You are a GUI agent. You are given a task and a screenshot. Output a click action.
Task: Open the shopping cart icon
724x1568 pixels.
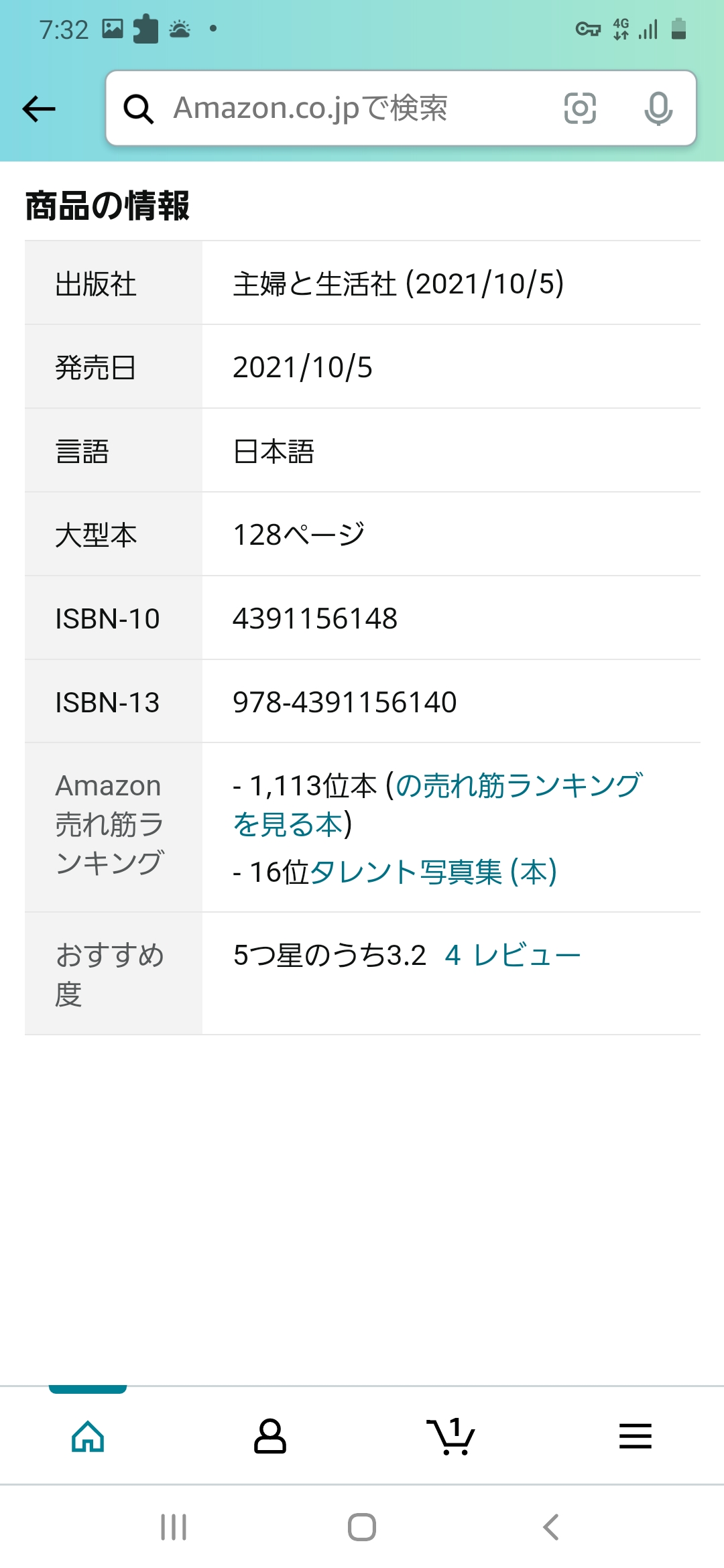tap(450, 1436)
